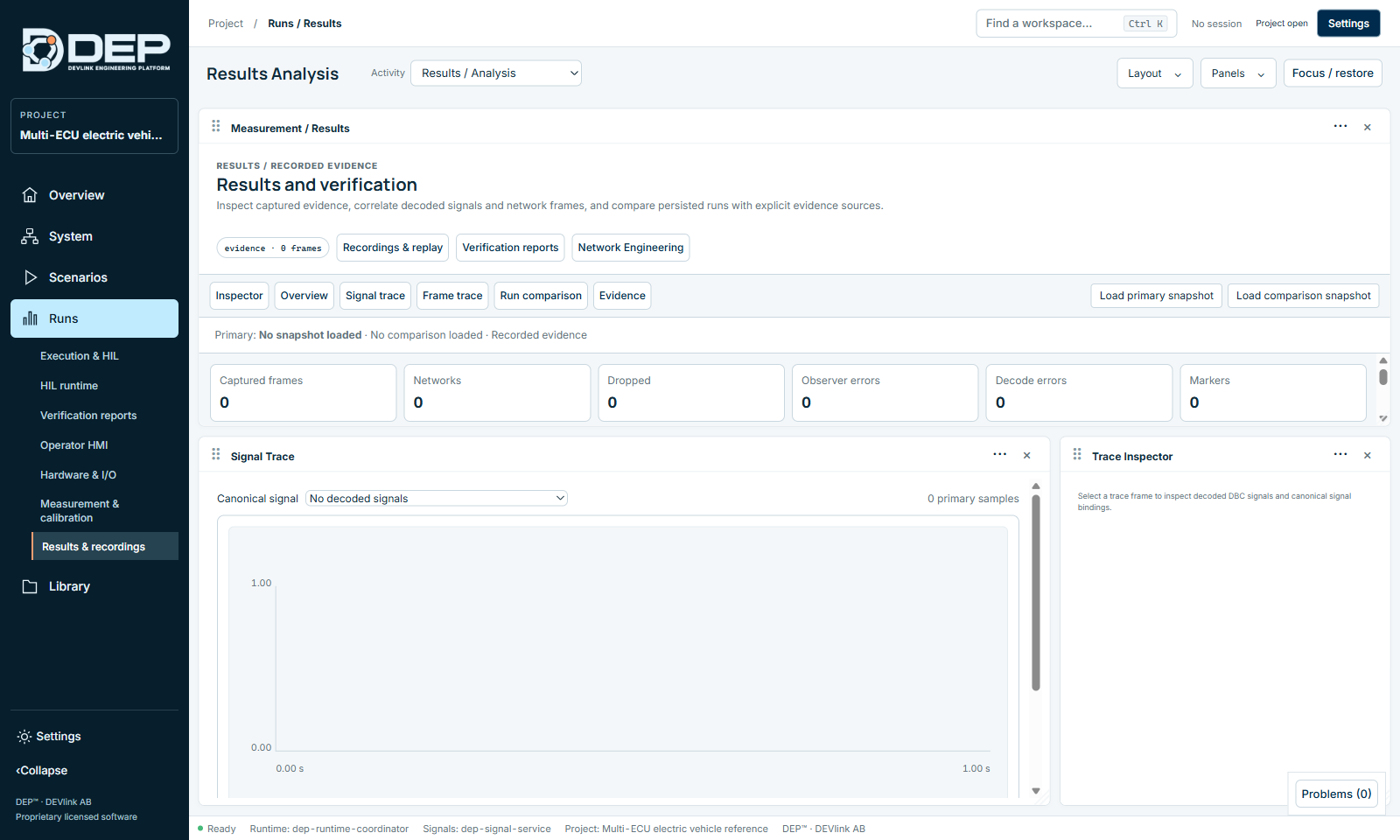The width and height of the screenshot is (1400, 840).
Task: Switch to the Signal trace tab
Action: pos(375,296)
